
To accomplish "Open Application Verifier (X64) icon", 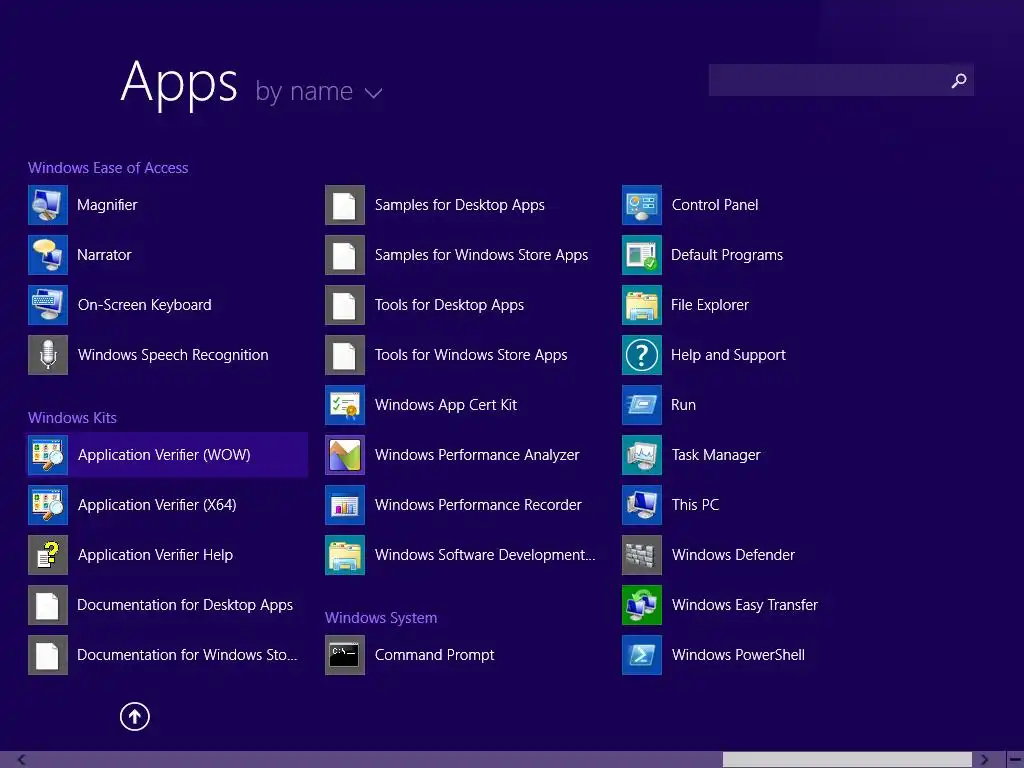I will (48, 505).
